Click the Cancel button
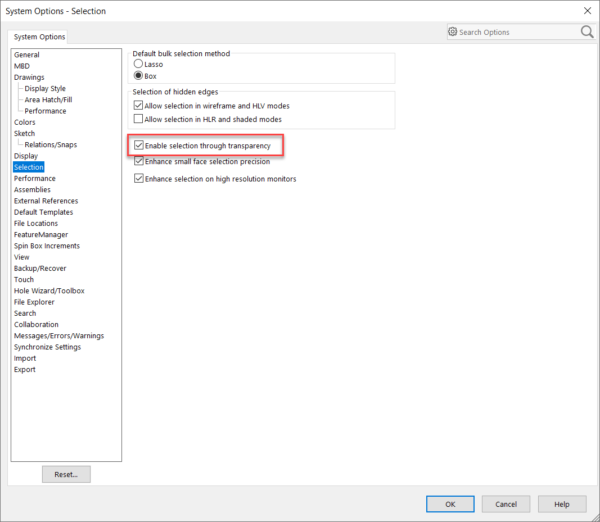This screenshot has height=522, width=600. [x=506, y=504]
